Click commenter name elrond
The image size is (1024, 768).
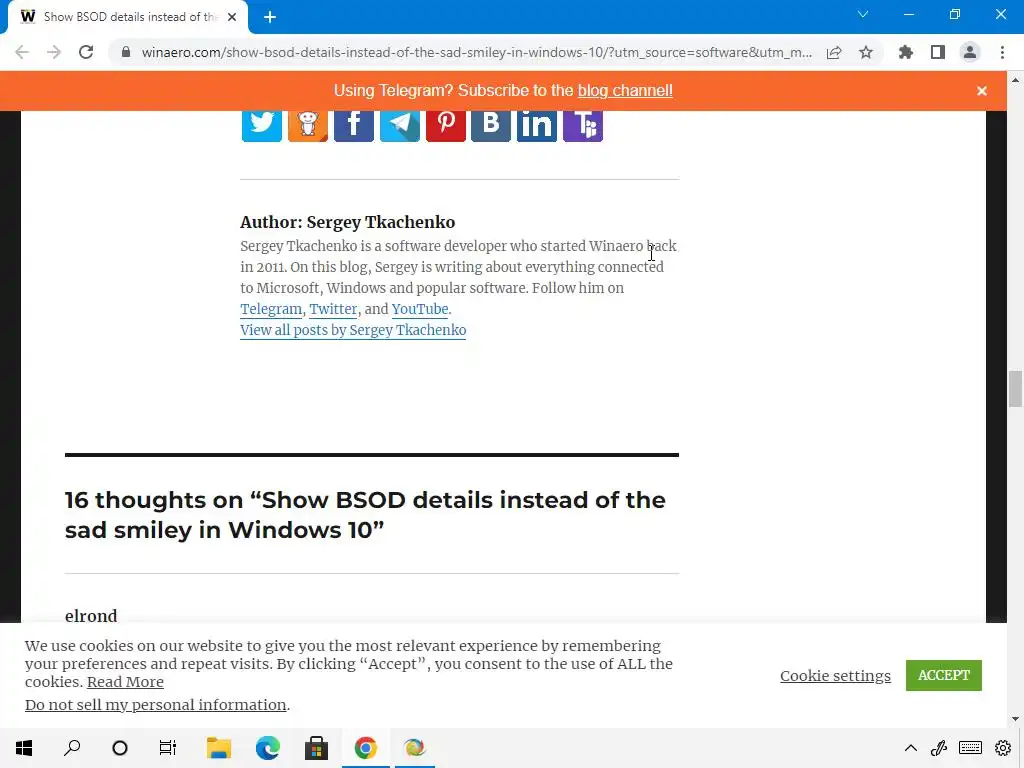click(x=91, y=616)
